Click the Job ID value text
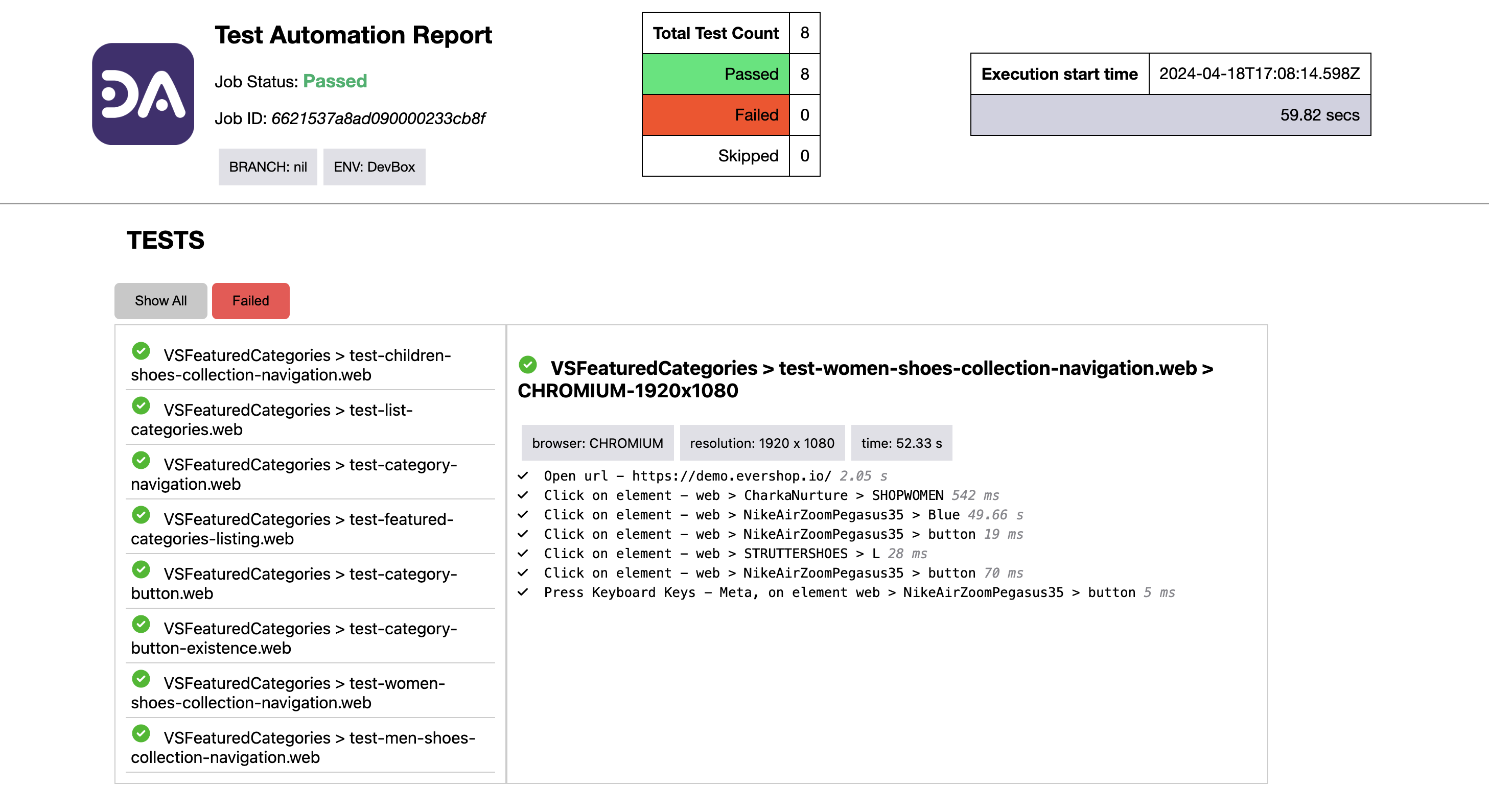The width and height of the screenshot is (1489, 812). click(x=378, y=118)
